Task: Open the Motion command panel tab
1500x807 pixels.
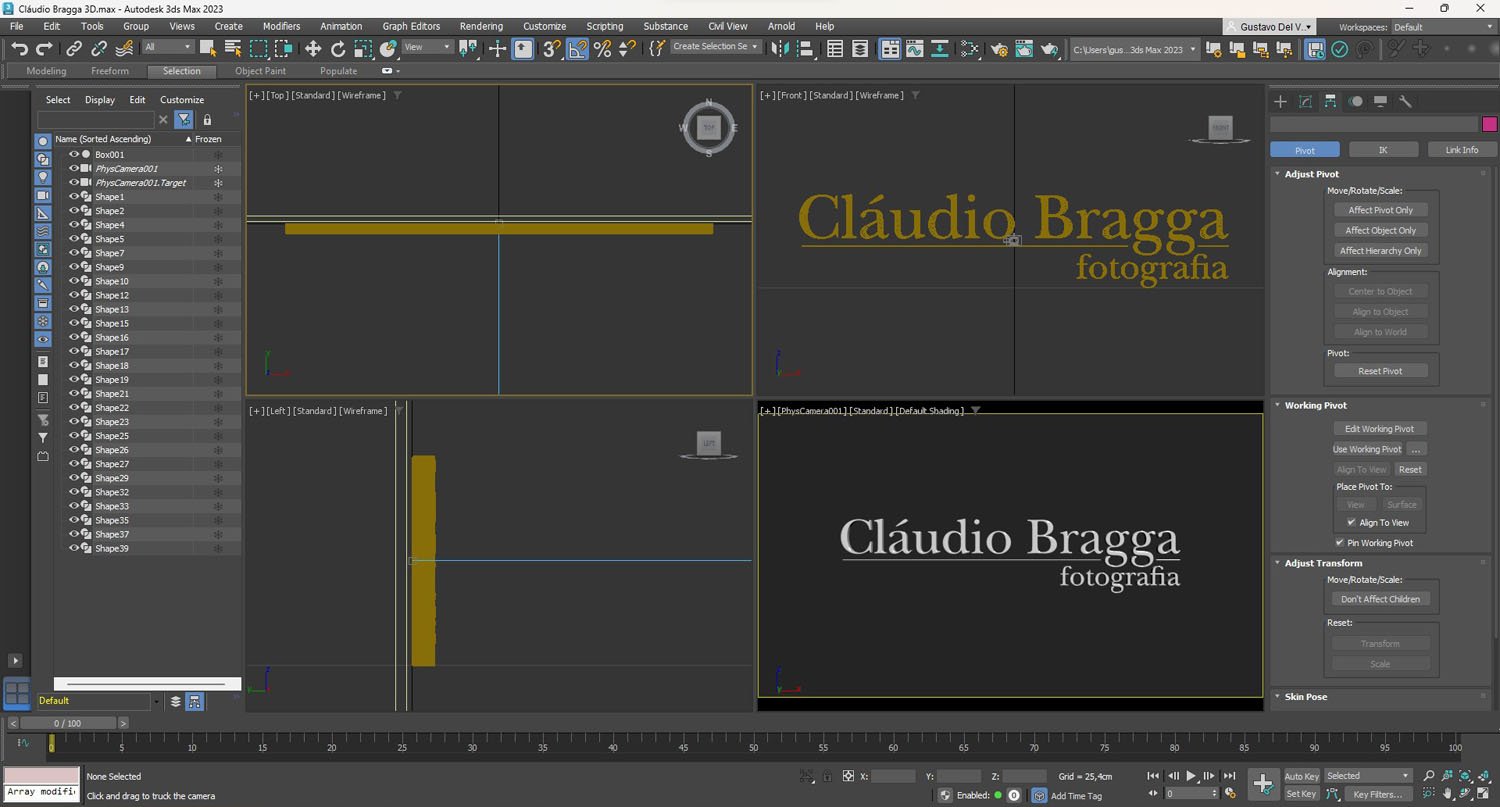Action: 1355,101
